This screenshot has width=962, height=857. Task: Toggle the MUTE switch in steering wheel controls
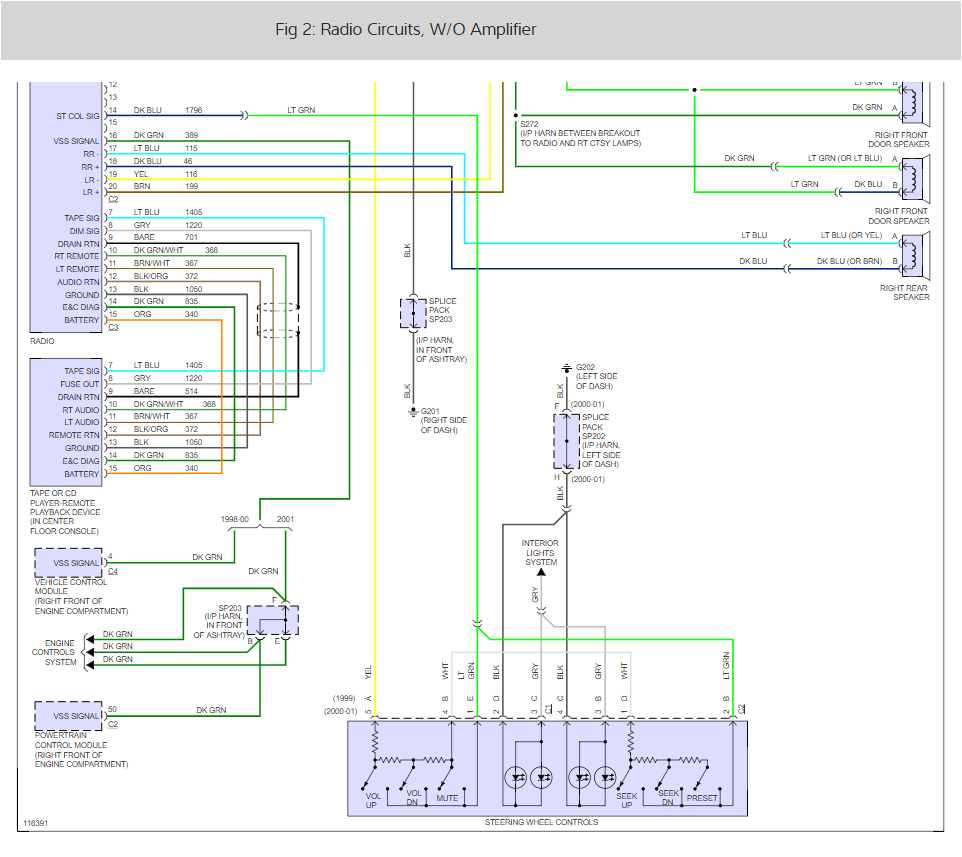(x=443, y=778)
